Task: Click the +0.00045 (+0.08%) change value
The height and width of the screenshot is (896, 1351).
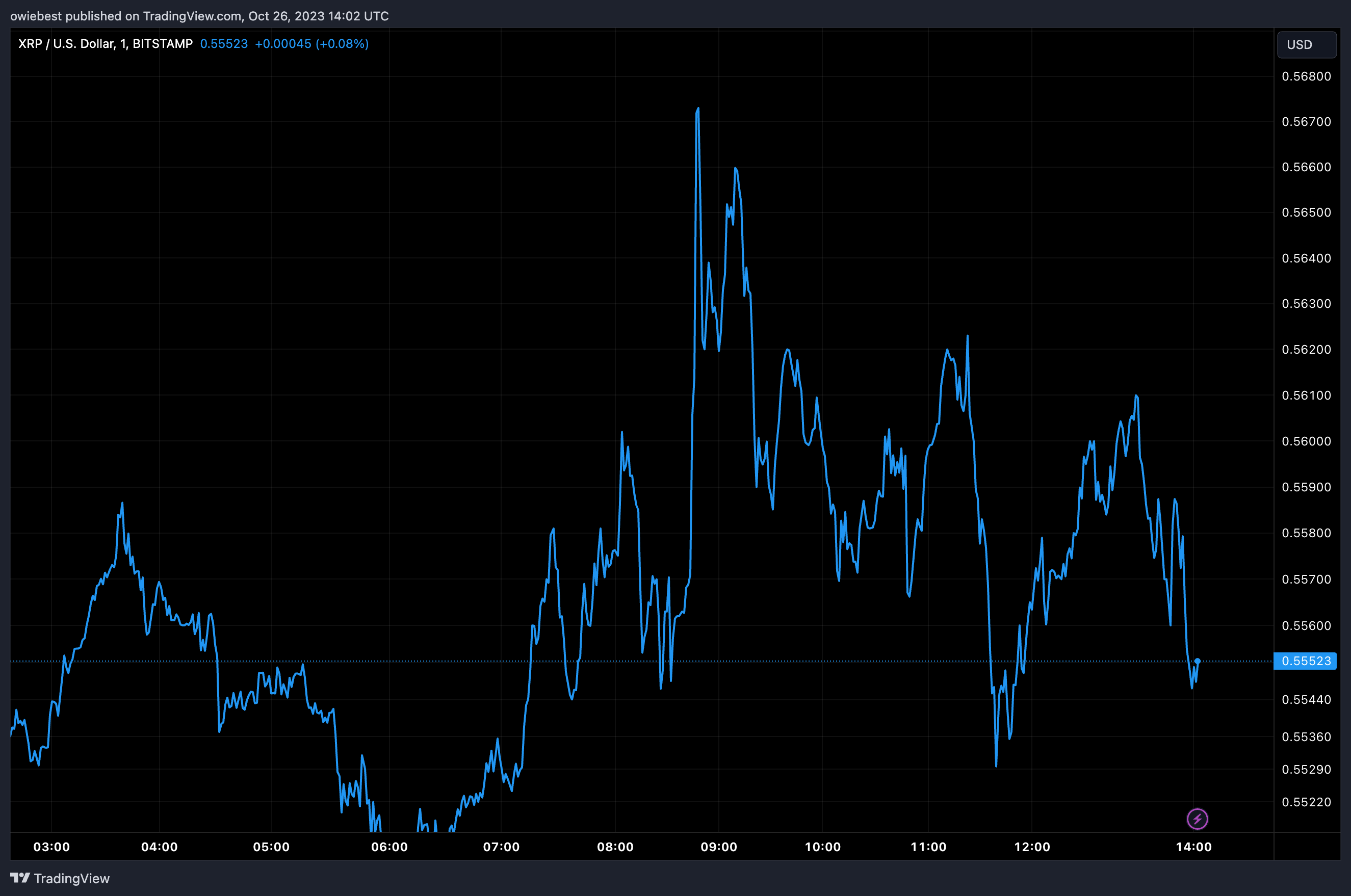Action: (311, 44)
